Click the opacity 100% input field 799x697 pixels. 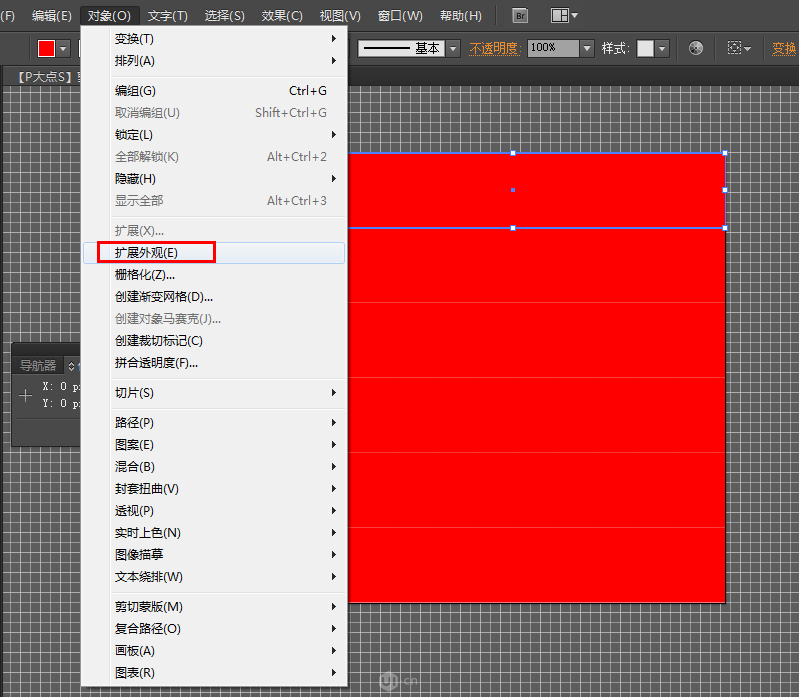click(x=552, y=48)
